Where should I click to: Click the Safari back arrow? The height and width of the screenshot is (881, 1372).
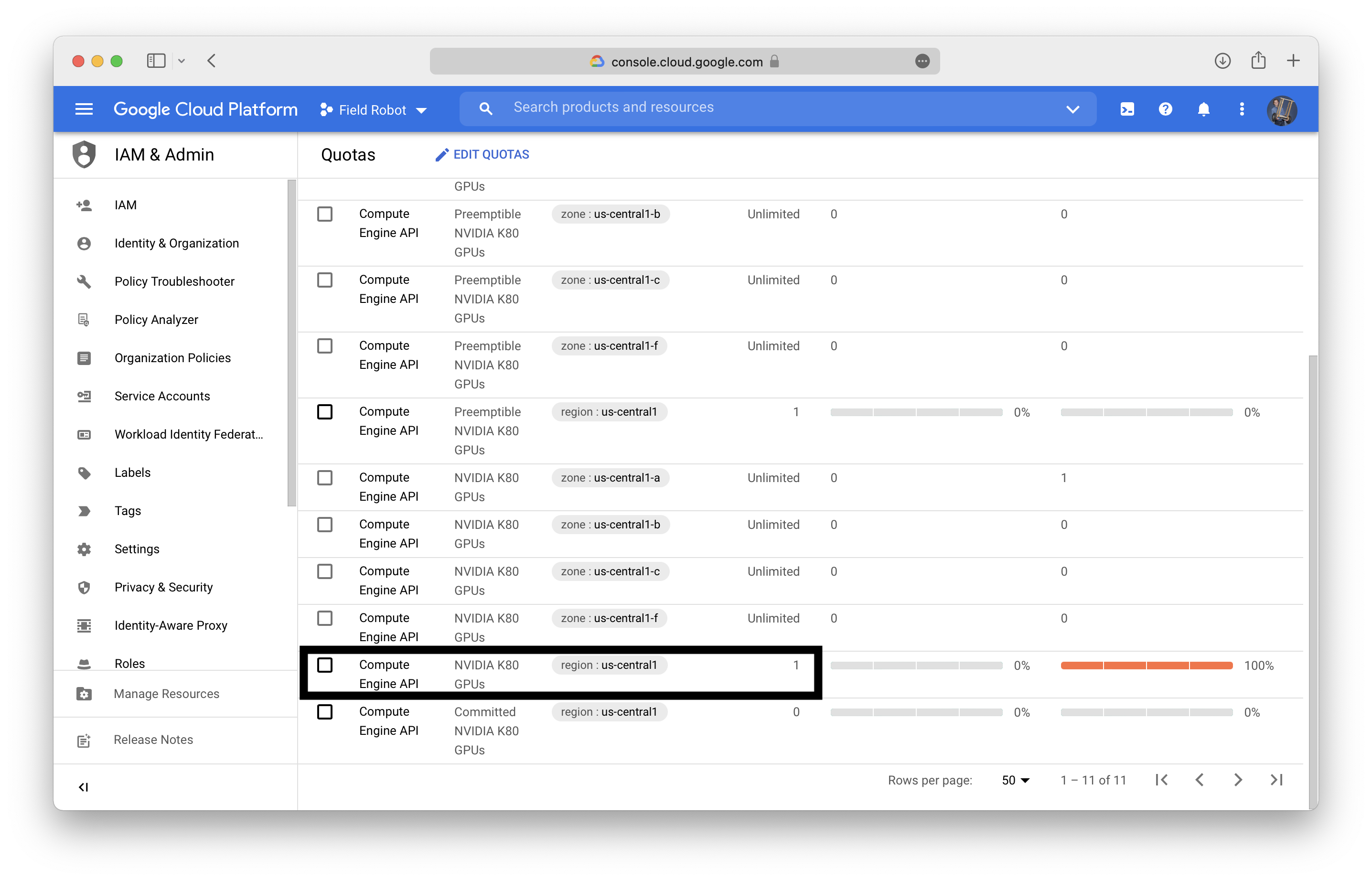tap(211, 61)
